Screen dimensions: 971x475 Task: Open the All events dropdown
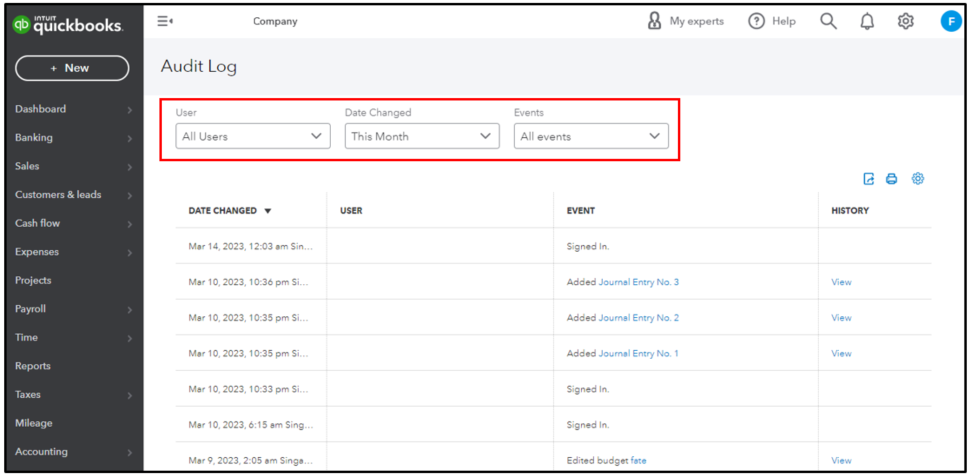click(x=591, y=136)
